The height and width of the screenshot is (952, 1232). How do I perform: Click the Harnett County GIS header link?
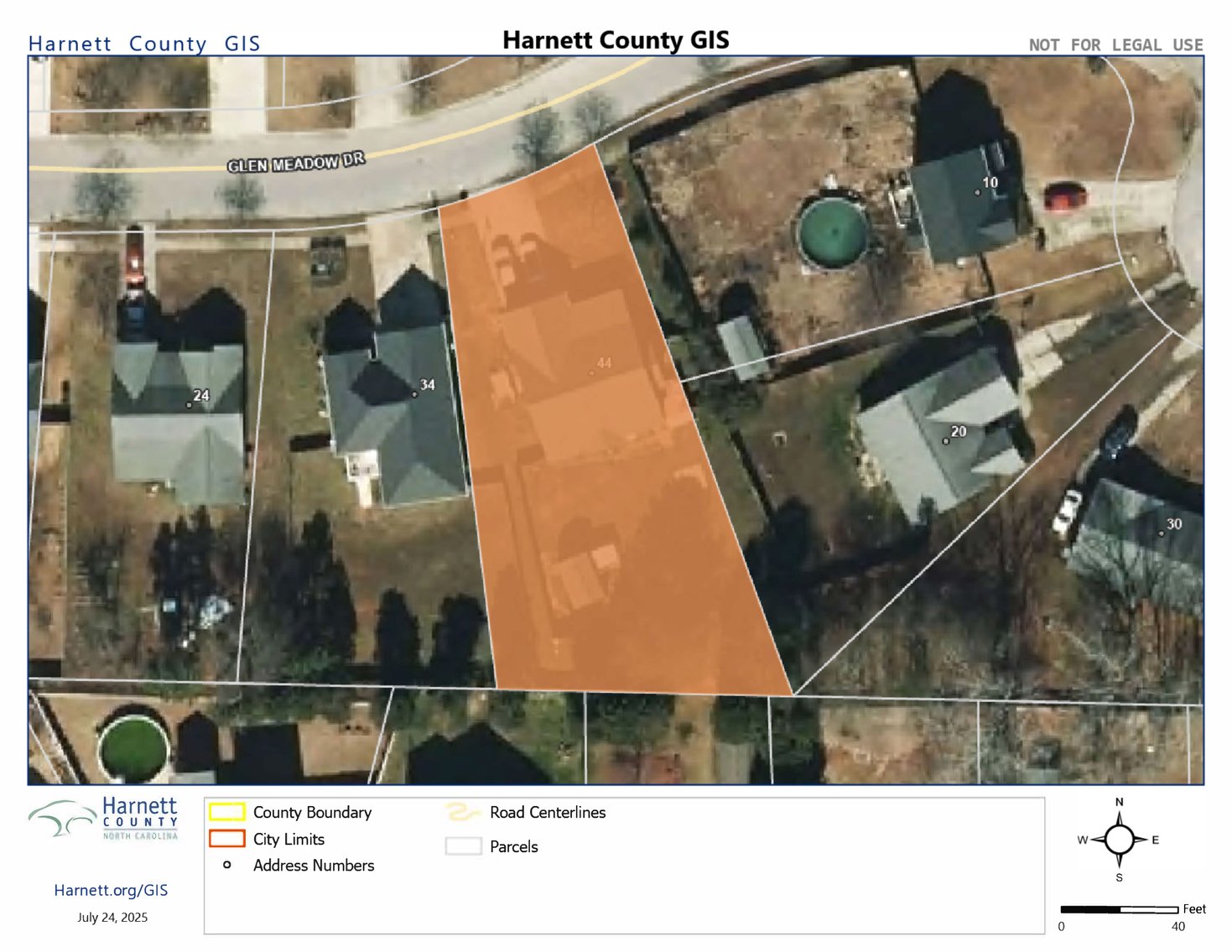[143, 44]
